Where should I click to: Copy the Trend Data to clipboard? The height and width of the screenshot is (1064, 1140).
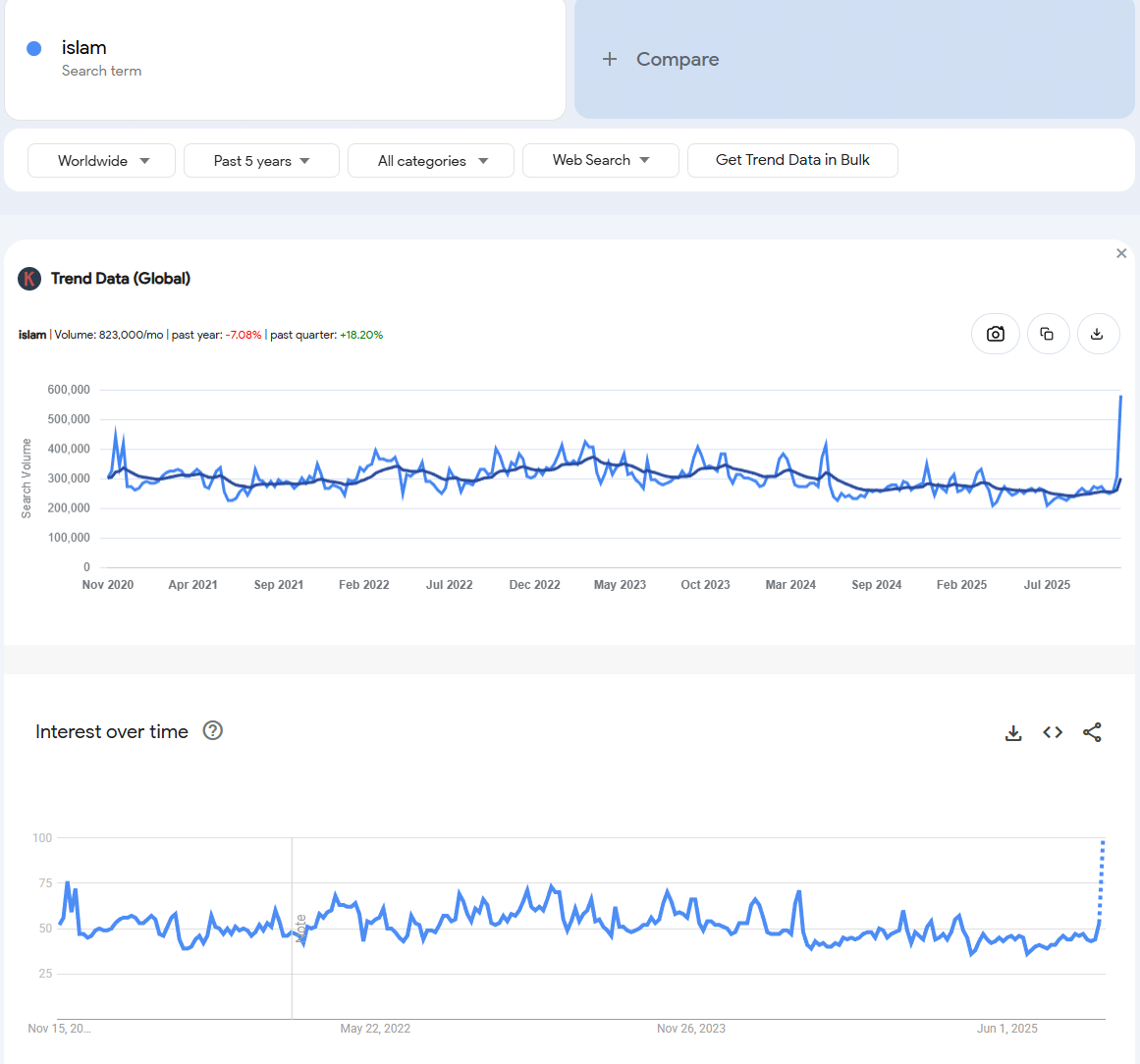pyautogui.click(x=1048, y=334)
